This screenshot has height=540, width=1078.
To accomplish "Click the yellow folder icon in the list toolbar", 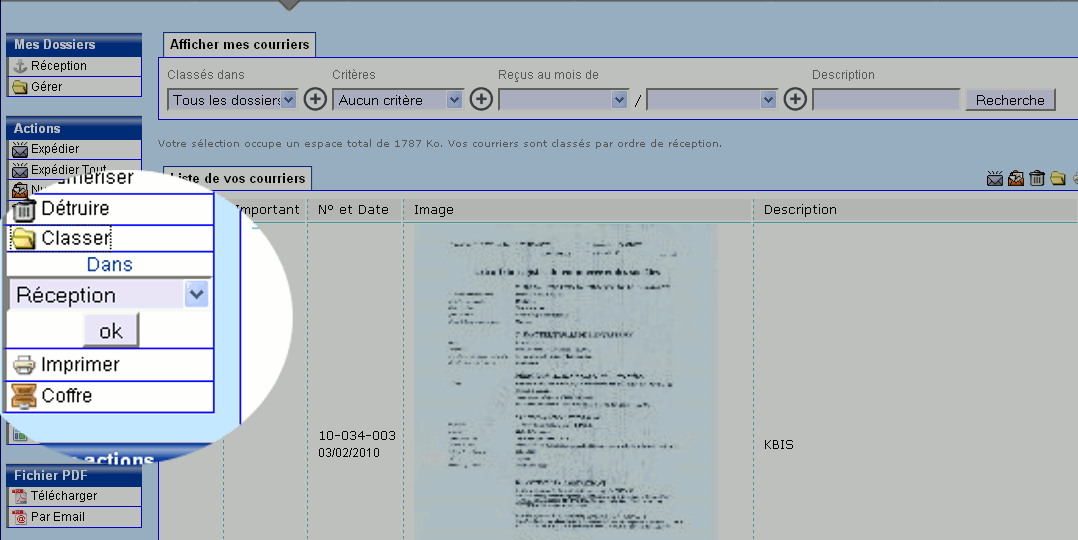I will click(x=1058, y=179).
